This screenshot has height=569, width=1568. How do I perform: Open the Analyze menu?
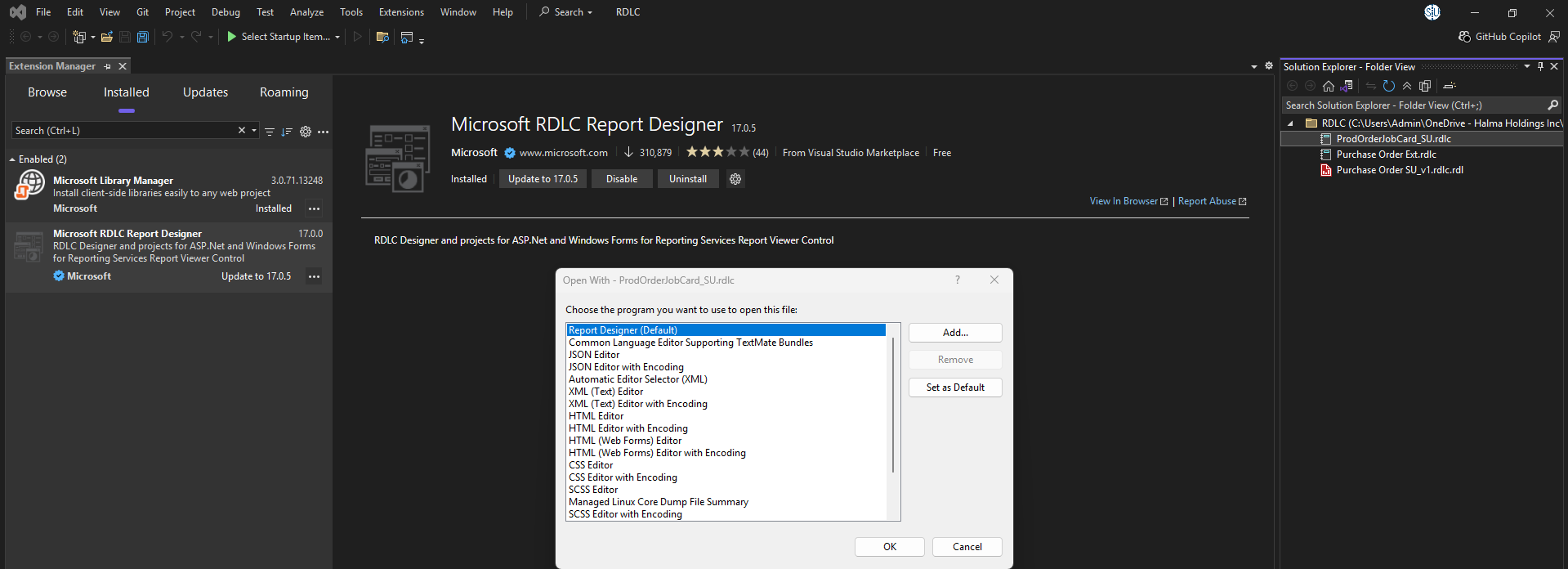pyautogui.click(x=306, y=12)
